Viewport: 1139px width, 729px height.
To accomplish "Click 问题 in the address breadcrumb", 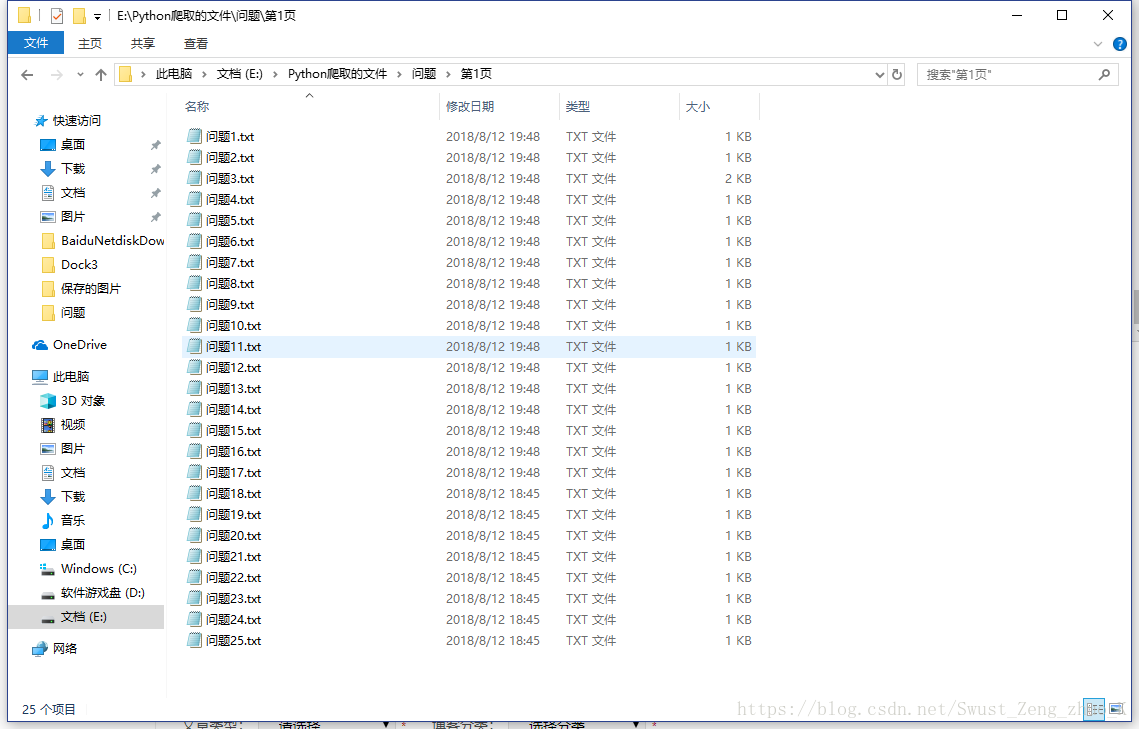I will click(x=424, y=74).
